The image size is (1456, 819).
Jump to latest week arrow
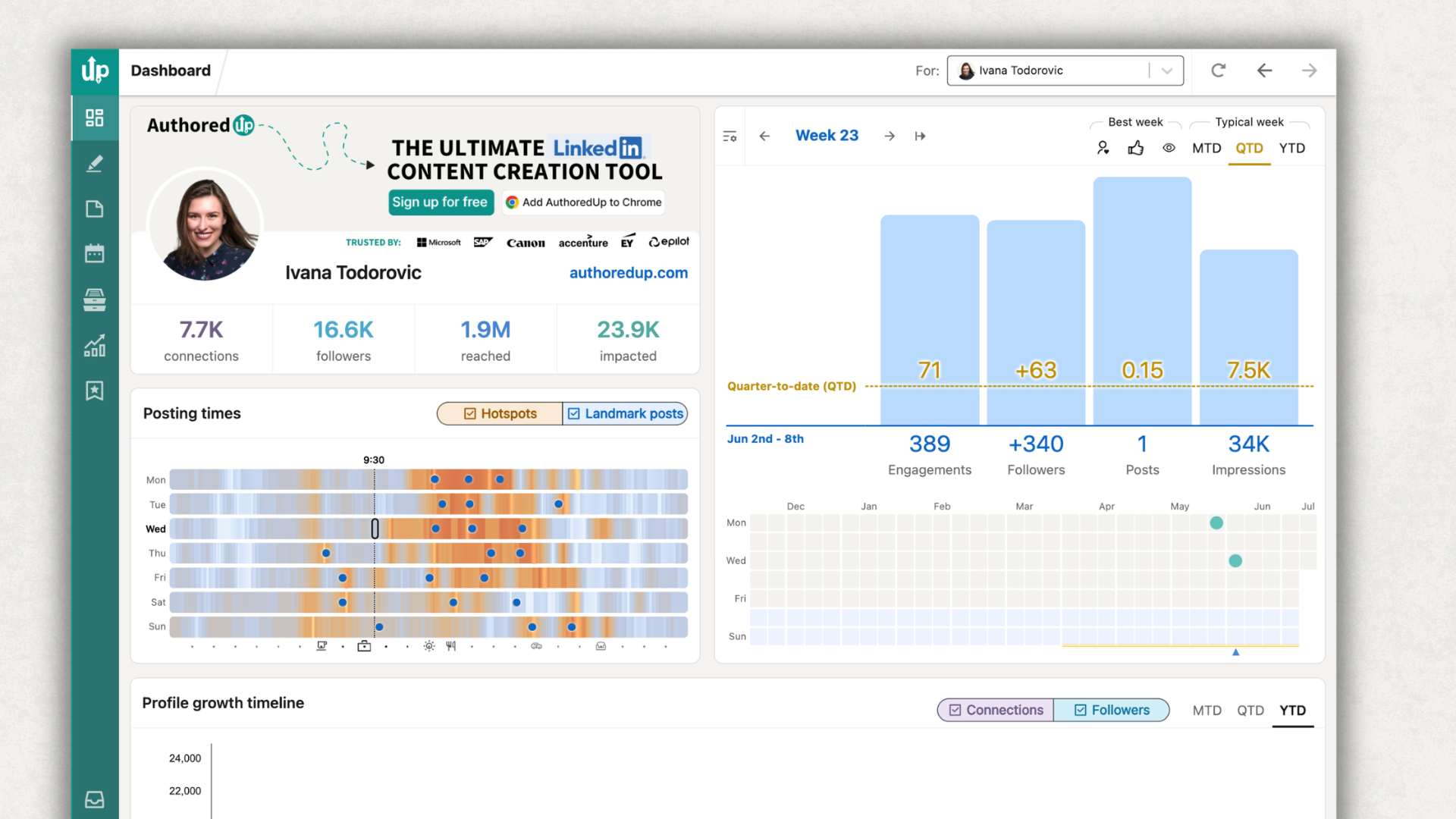(920, 136)
